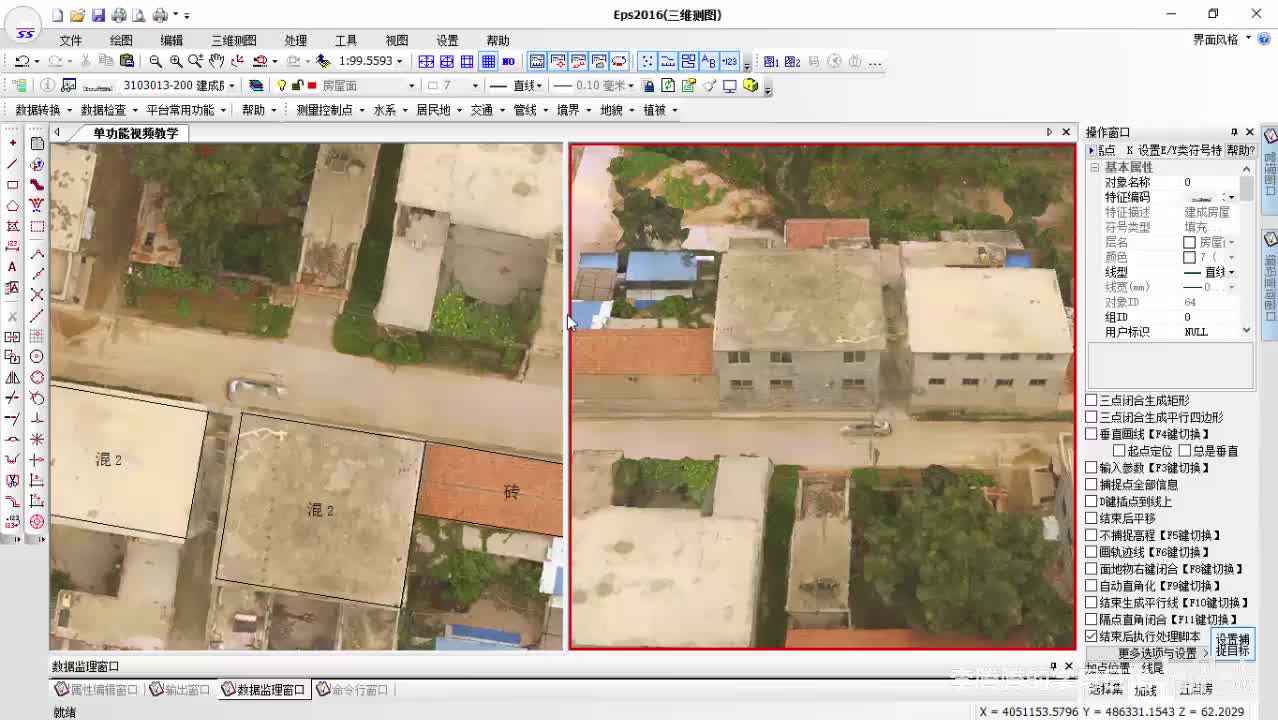Click the 设置捕捉目标 button

click(x=1233, y=644)
